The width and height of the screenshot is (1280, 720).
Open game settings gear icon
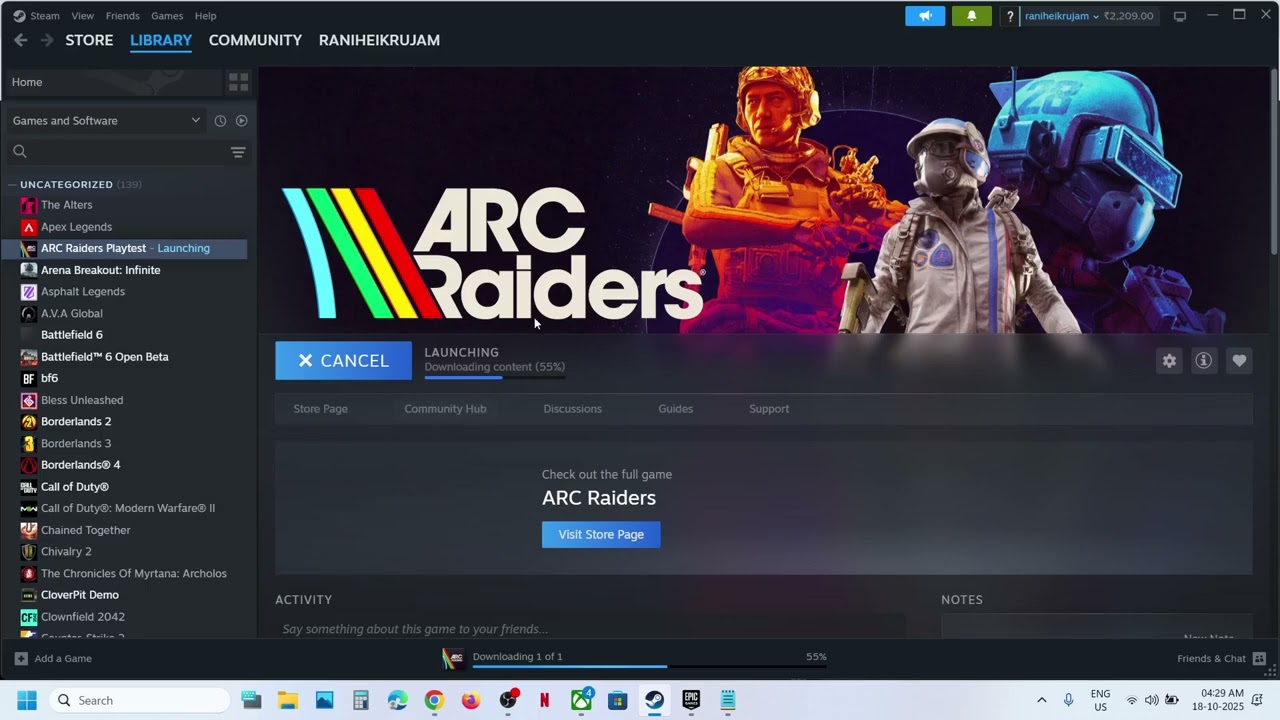point(1169,361)
